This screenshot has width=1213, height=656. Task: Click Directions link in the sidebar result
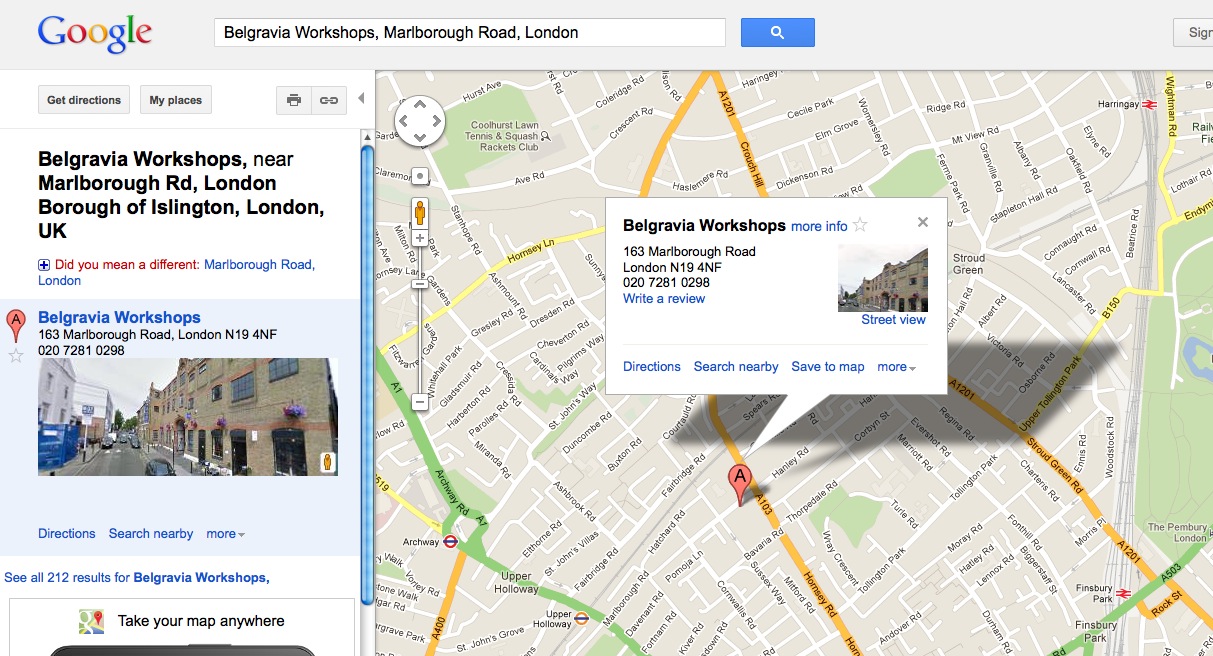click(x=67, y=533)
